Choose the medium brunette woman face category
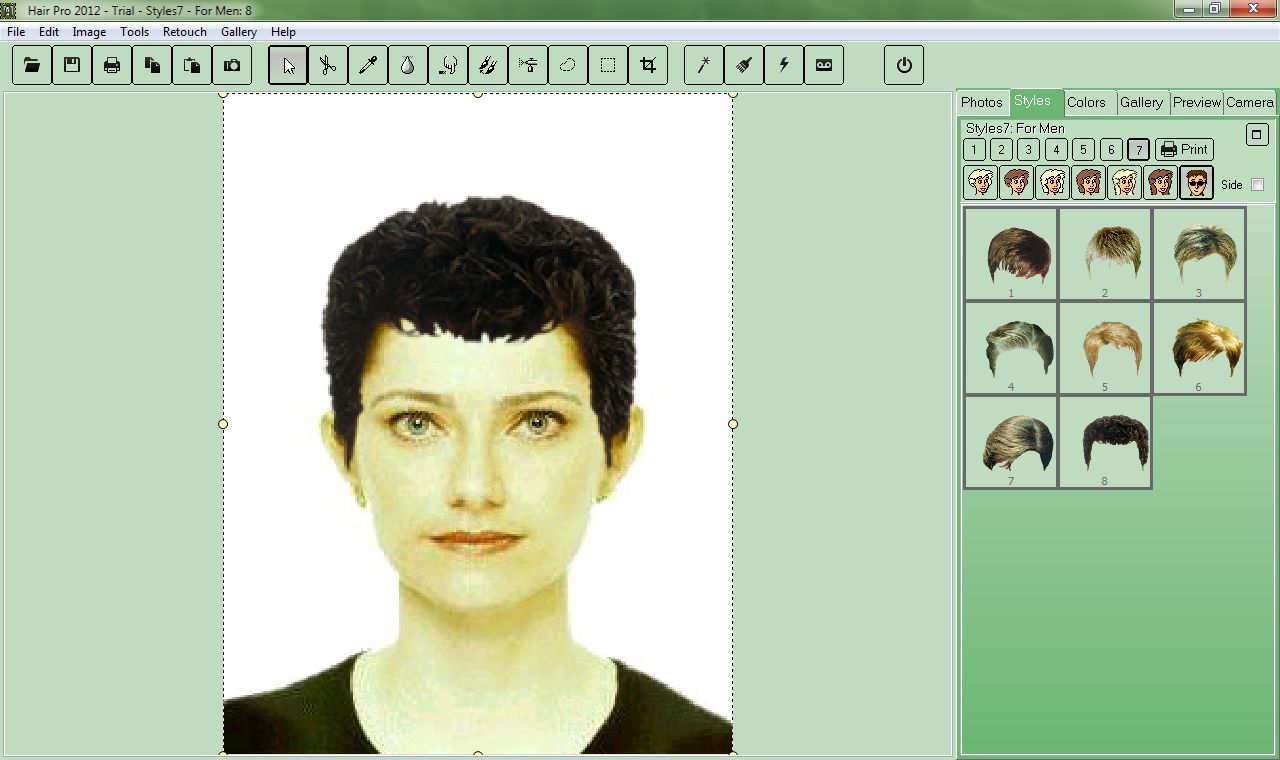Viewport: 1280px width, 760px height. [1089, 183]
